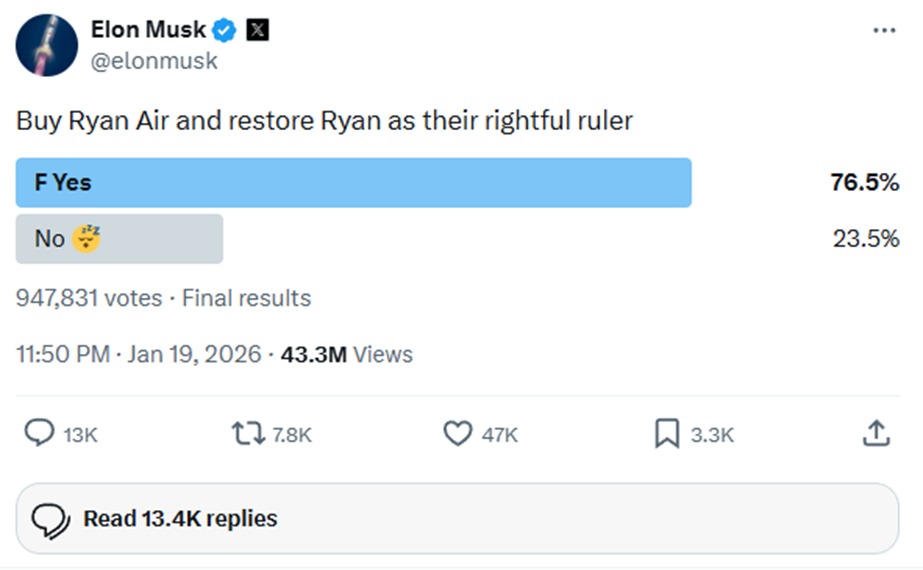Click the 43.3M Views count

(x=347, y=354)
